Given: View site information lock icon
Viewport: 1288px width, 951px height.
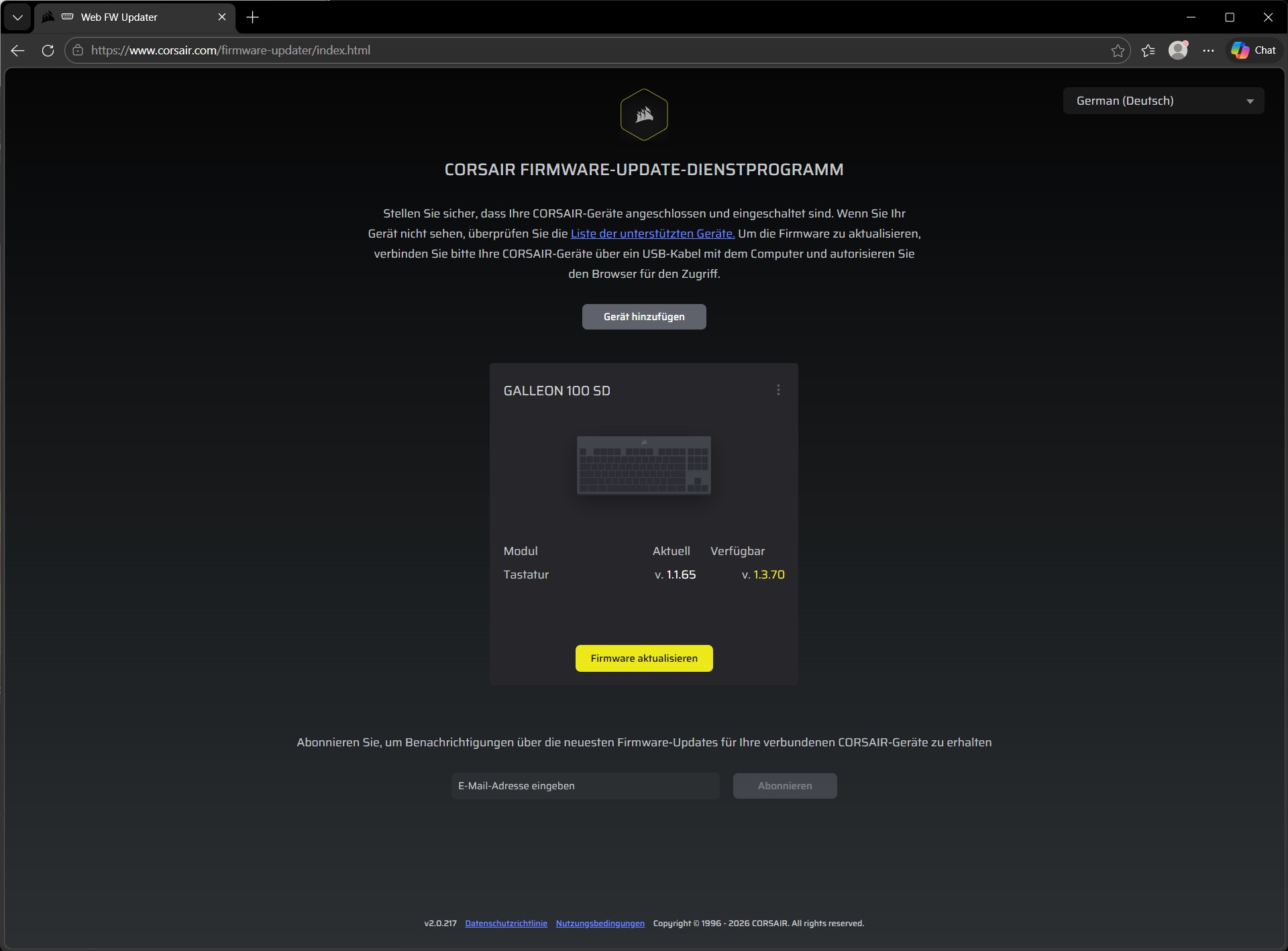Looking at the screenshot, I should tap(78, 50).
